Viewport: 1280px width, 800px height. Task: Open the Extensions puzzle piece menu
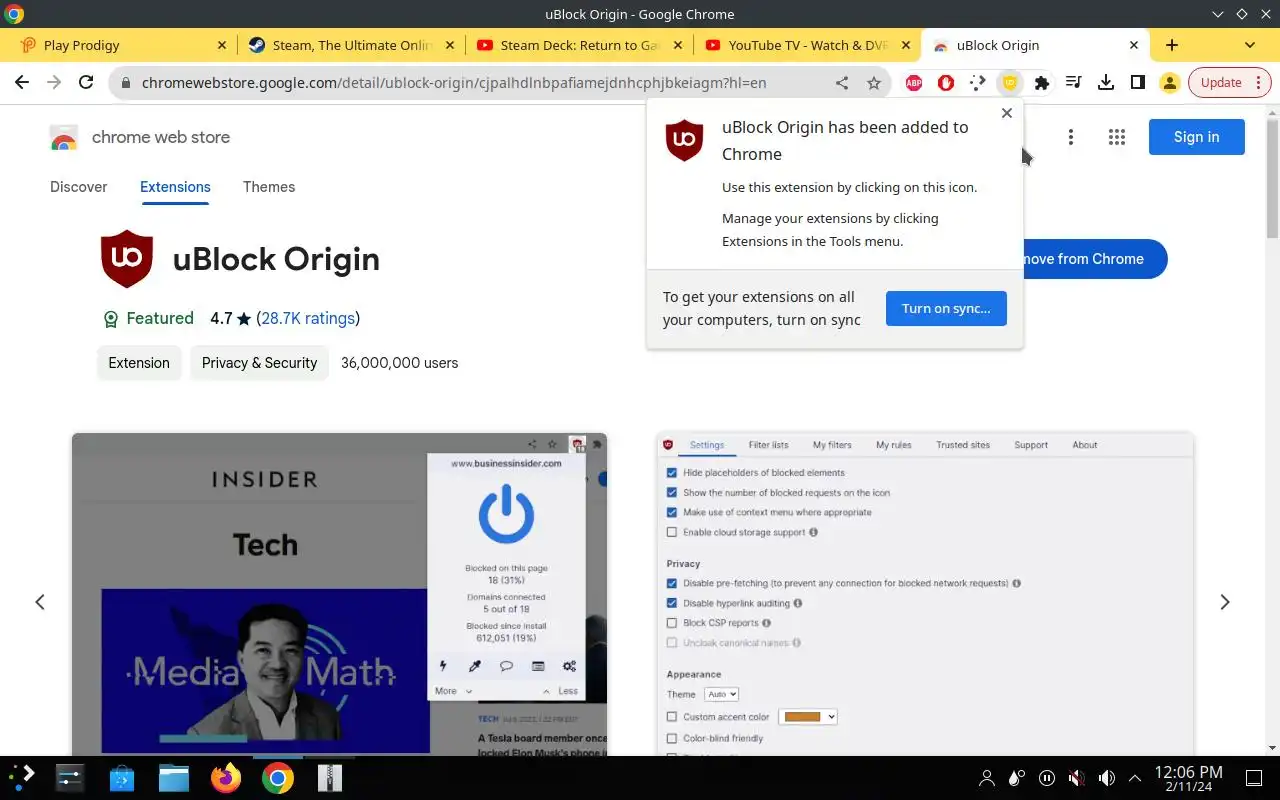point(1042,83)
